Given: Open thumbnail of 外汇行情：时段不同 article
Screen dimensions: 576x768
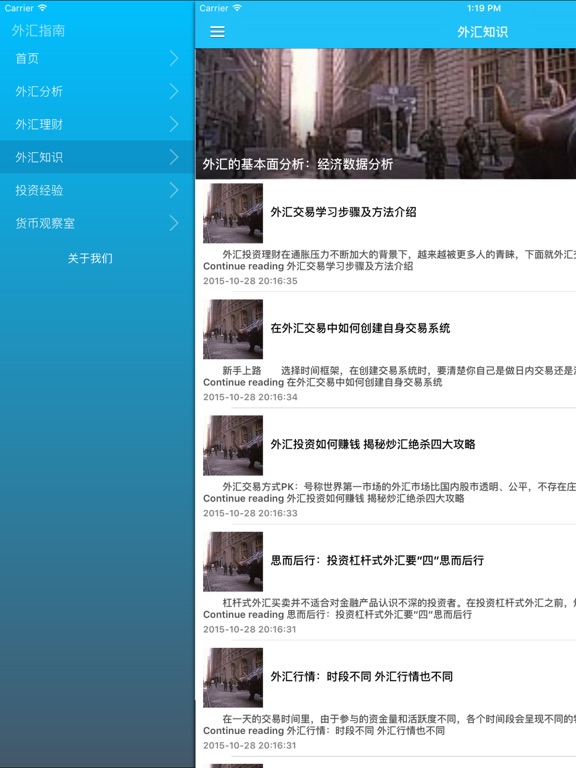Looking at the screenshot, I should pyautogui.click(x=233, y=677).
